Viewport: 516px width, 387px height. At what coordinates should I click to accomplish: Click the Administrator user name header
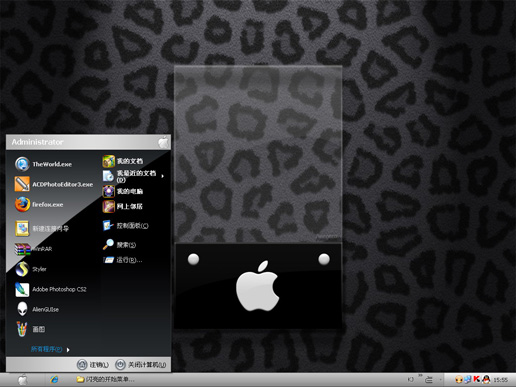[x=37, y=142]
